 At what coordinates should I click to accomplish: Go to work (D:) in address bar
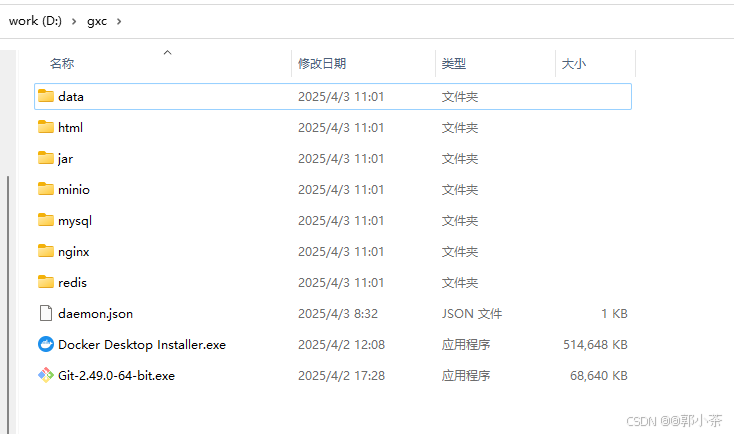click(x=35, y=21)
